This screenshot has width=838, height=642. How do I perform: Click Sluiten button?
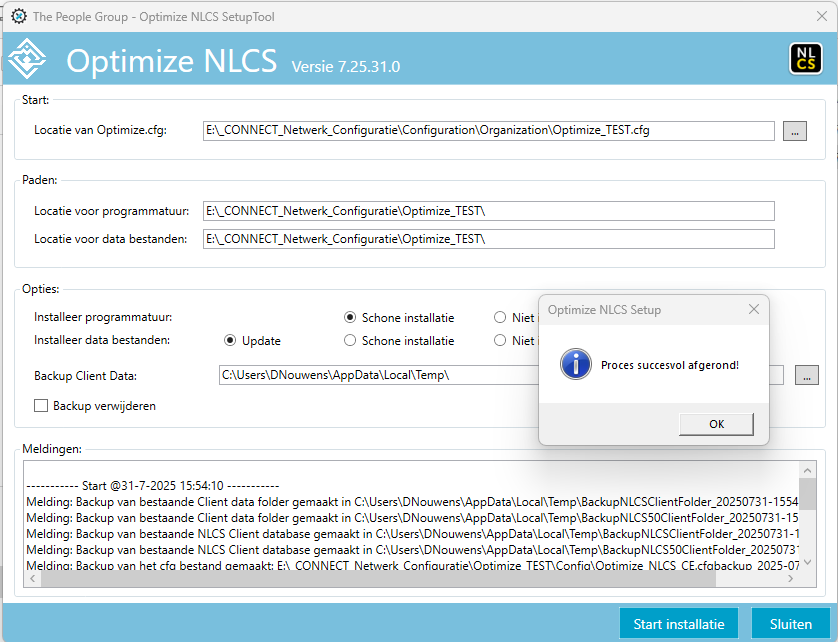pos(790,624)
